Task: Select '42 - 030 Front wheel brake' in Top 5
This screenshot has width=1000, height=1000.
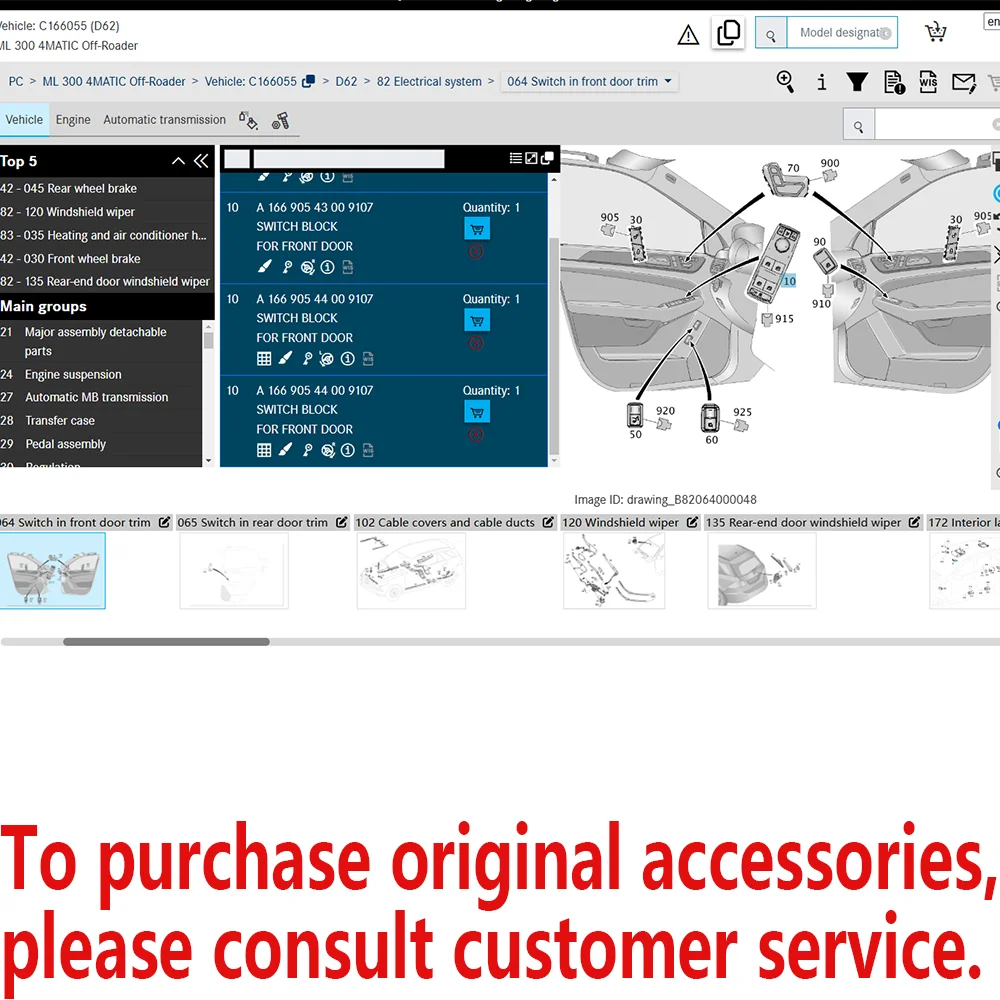Action: click(70, 258)
